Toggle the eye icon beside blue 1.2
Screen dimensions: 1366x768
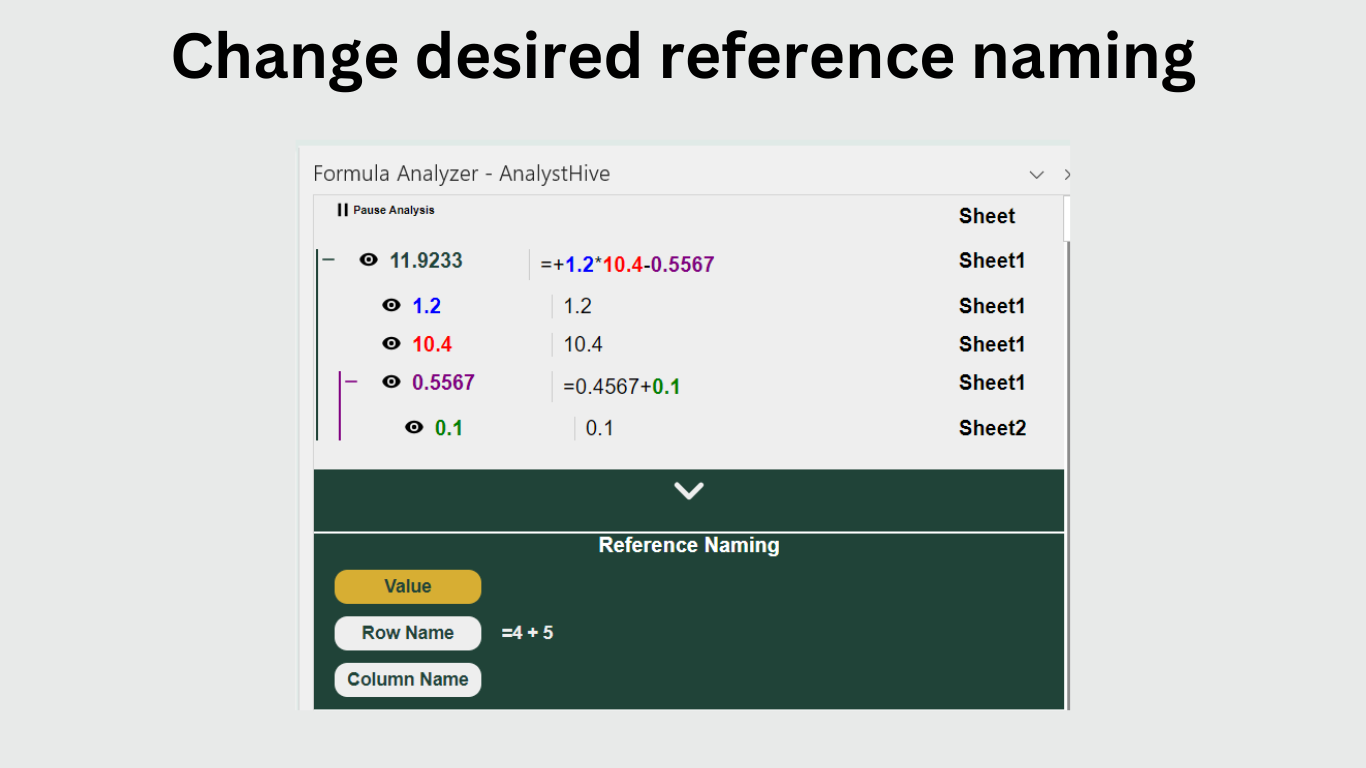pos(391,306)
